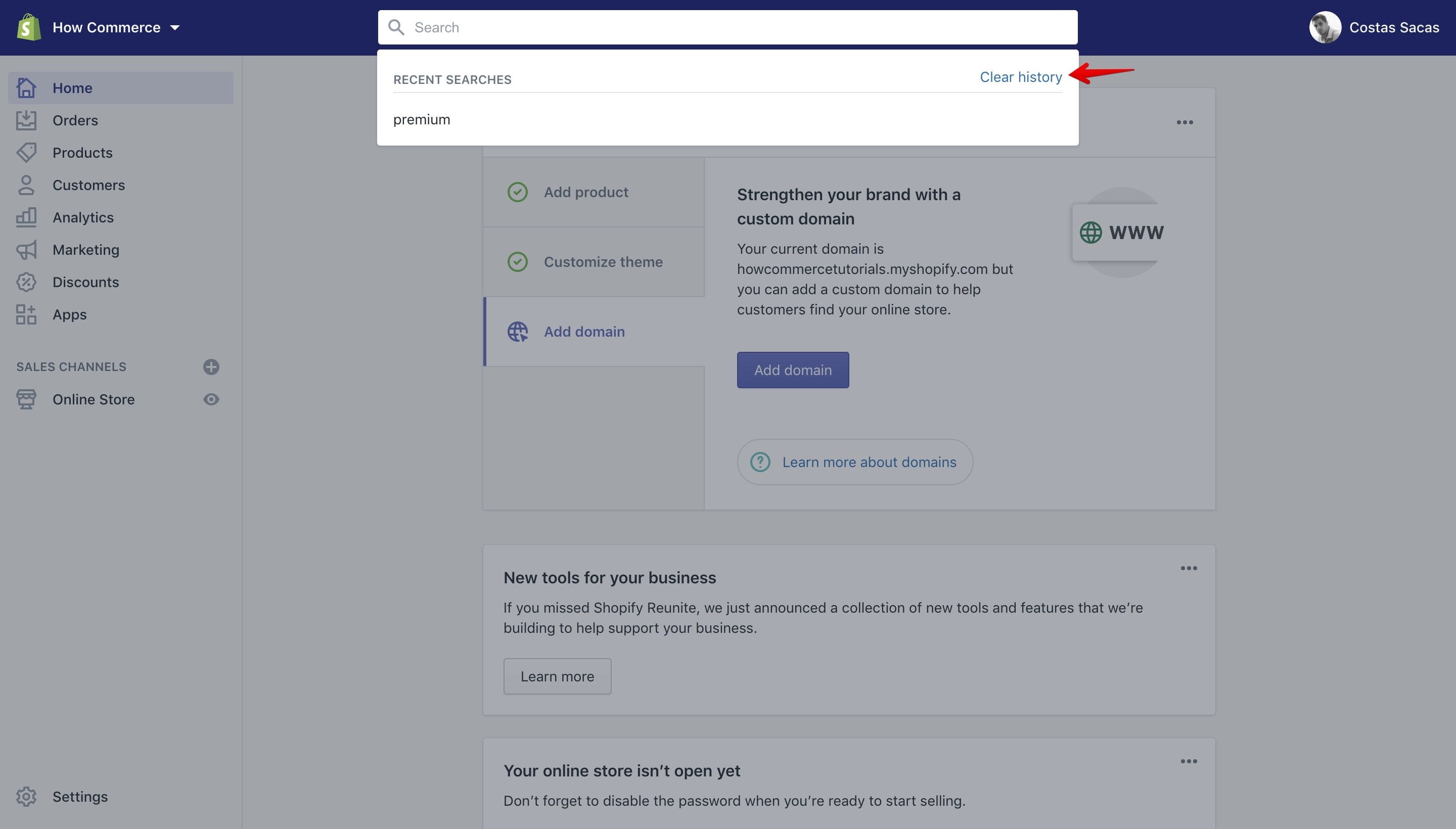Click the 'Your online store isn't open yet' heading
1456x829 pixels.
pos(621,771)
